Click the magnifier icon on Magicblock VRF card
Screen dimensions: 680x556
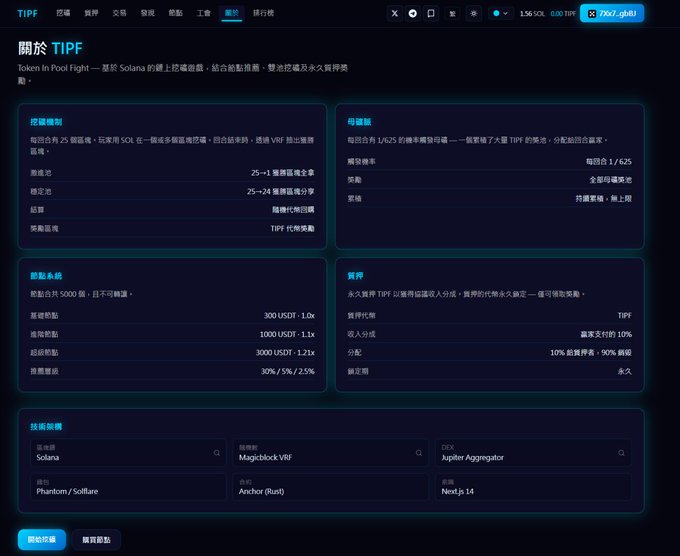point(419,453)
